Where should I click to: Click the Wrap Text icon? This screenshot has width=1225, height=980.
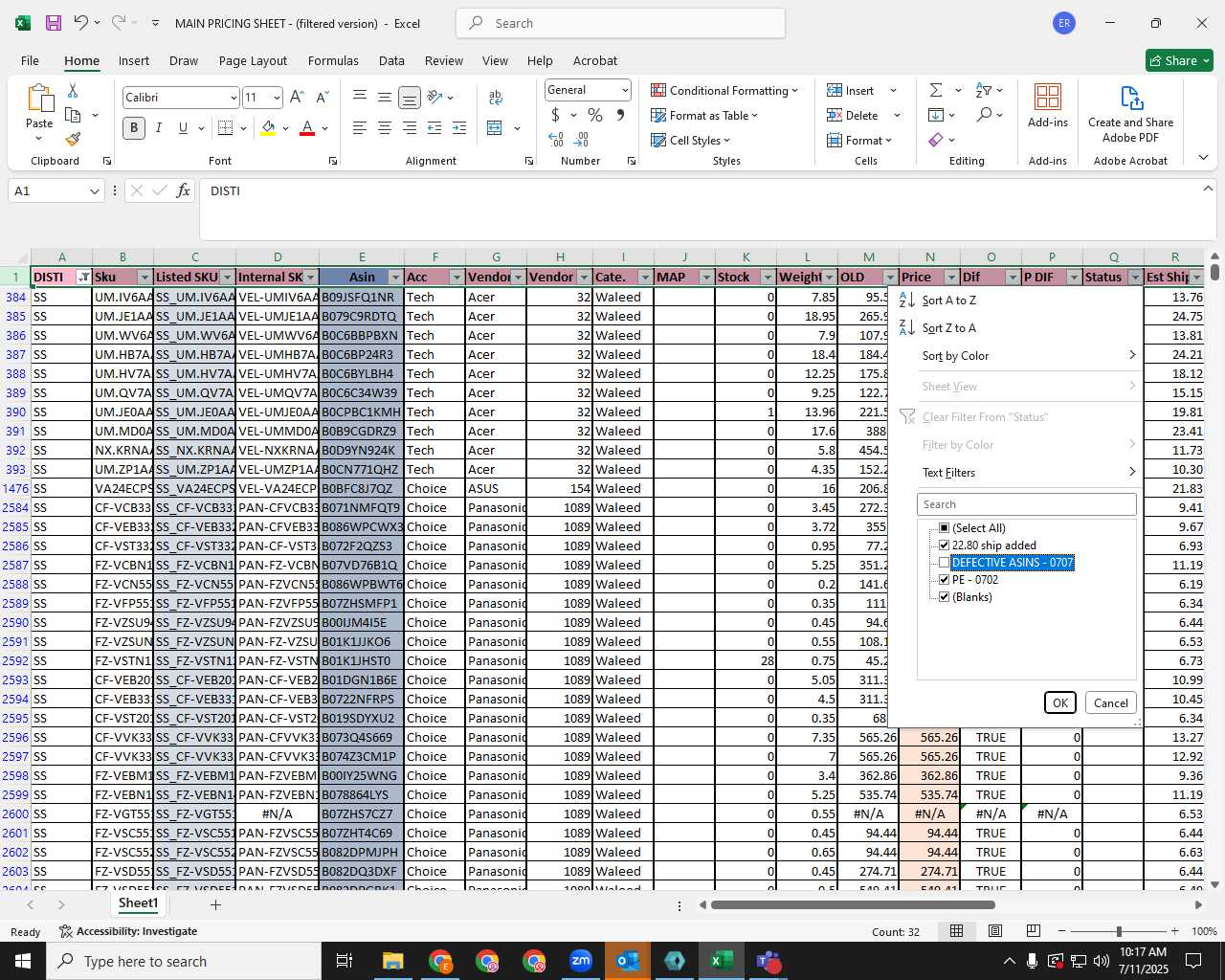pyautogui.click(x=496, y=97)
